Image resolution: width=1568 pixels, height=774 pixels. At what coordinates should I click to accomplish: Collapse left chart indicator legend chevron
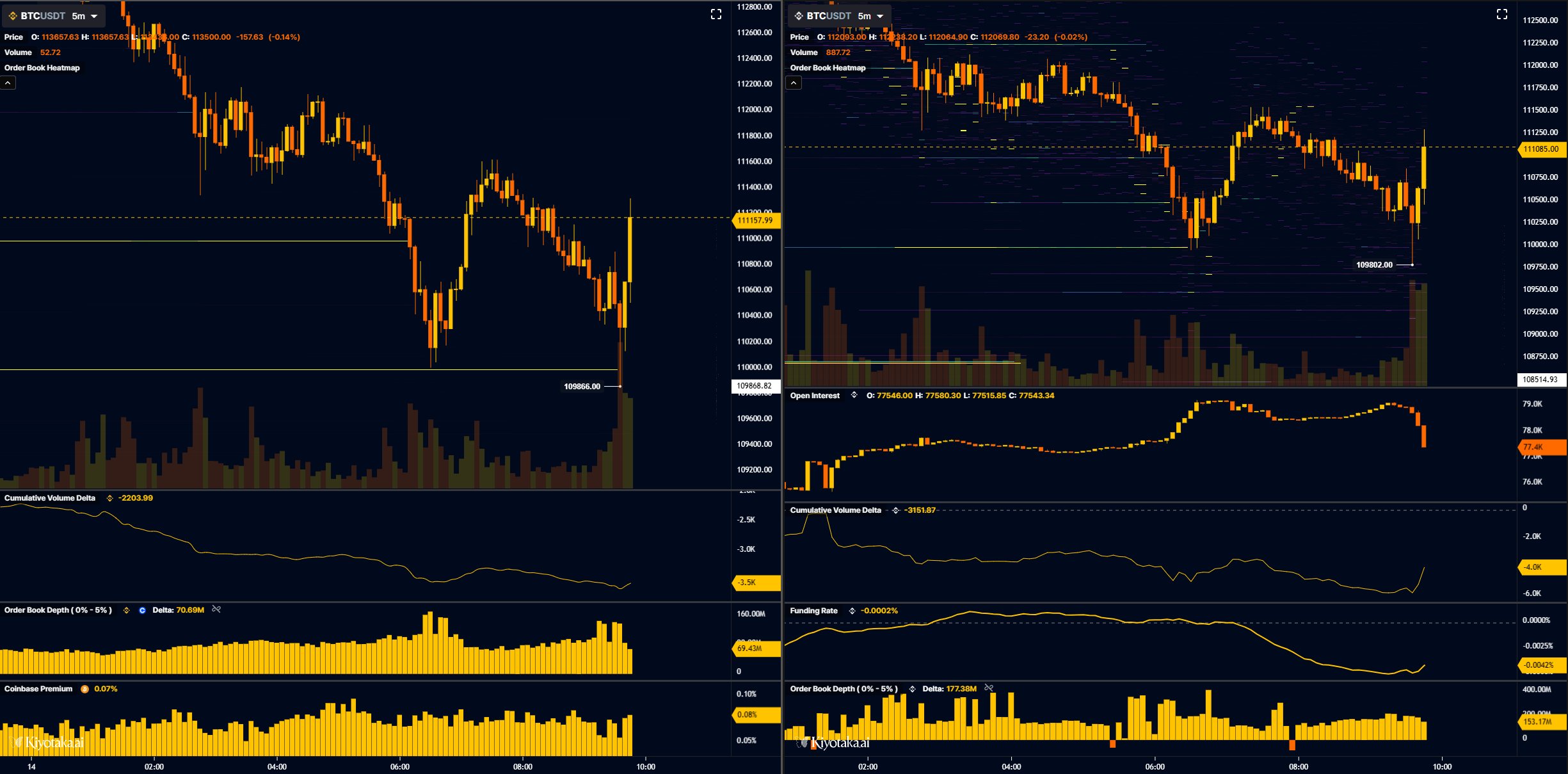point(8,83)
